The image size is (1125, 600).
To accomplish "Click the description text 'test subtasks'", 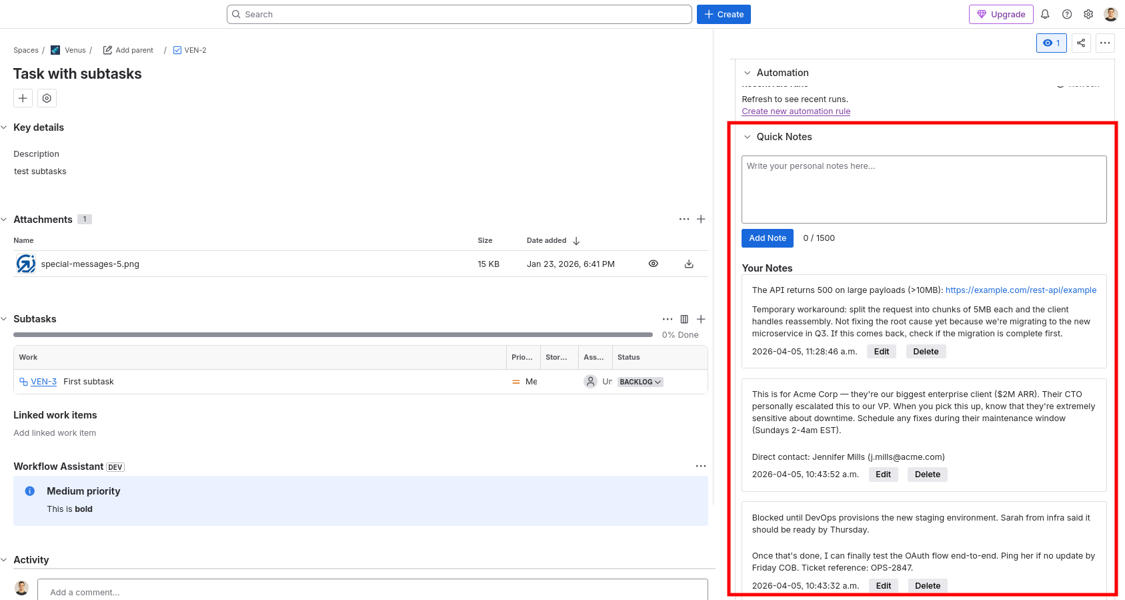I will (x=40, y=172).
